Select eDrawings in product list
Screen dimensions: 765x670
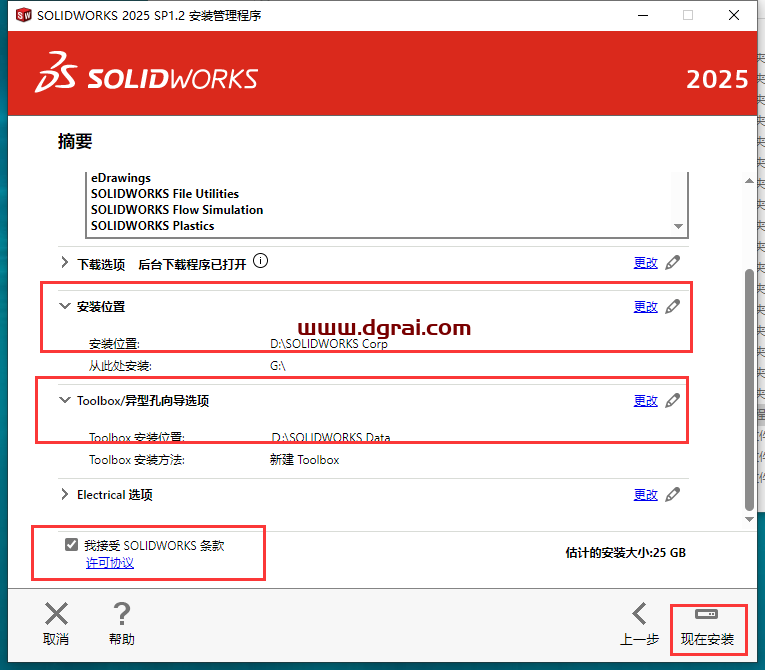(121, 178)
